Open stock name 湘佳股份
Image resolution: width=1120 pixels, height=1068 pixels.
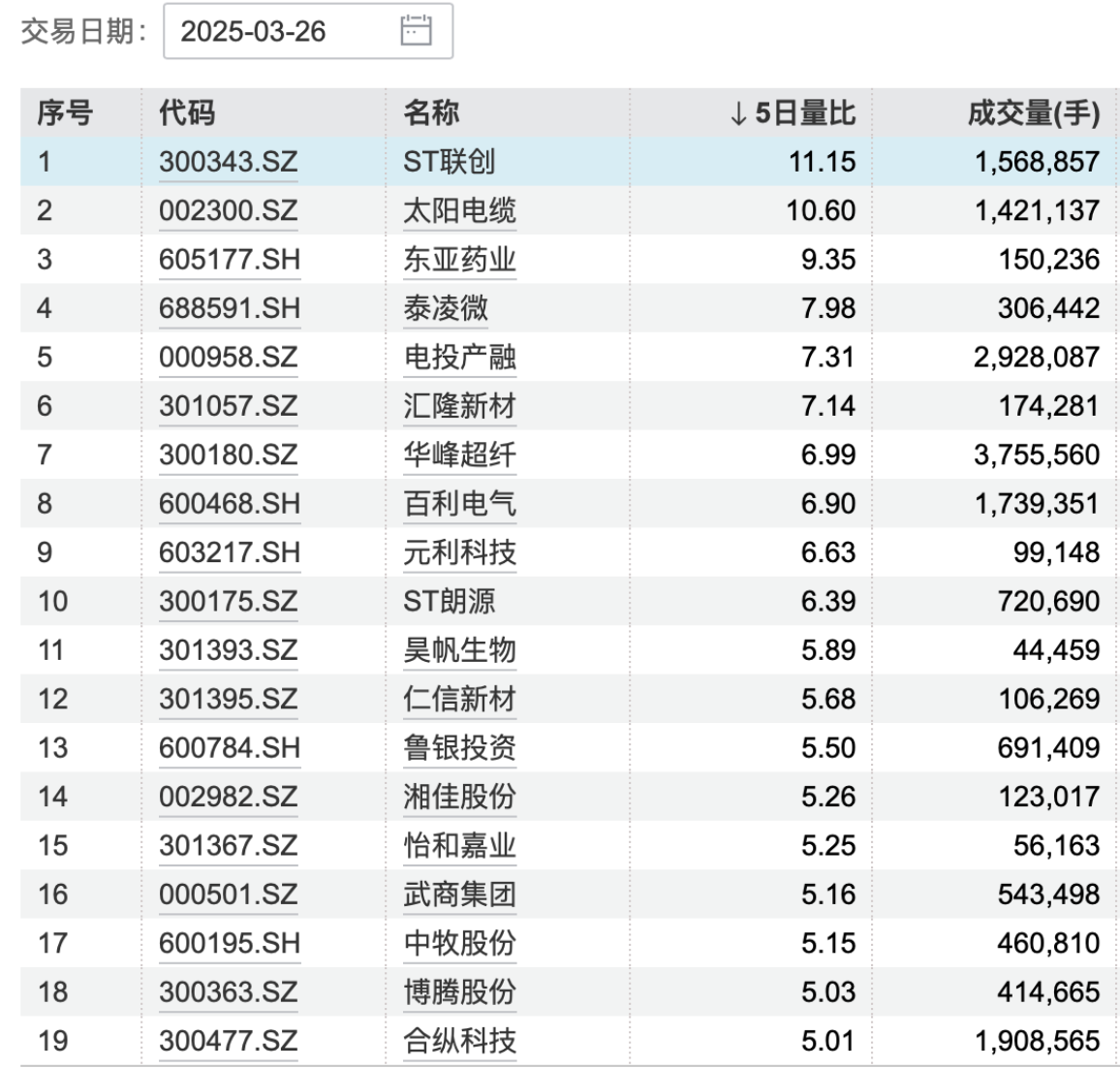coord(459,798)
